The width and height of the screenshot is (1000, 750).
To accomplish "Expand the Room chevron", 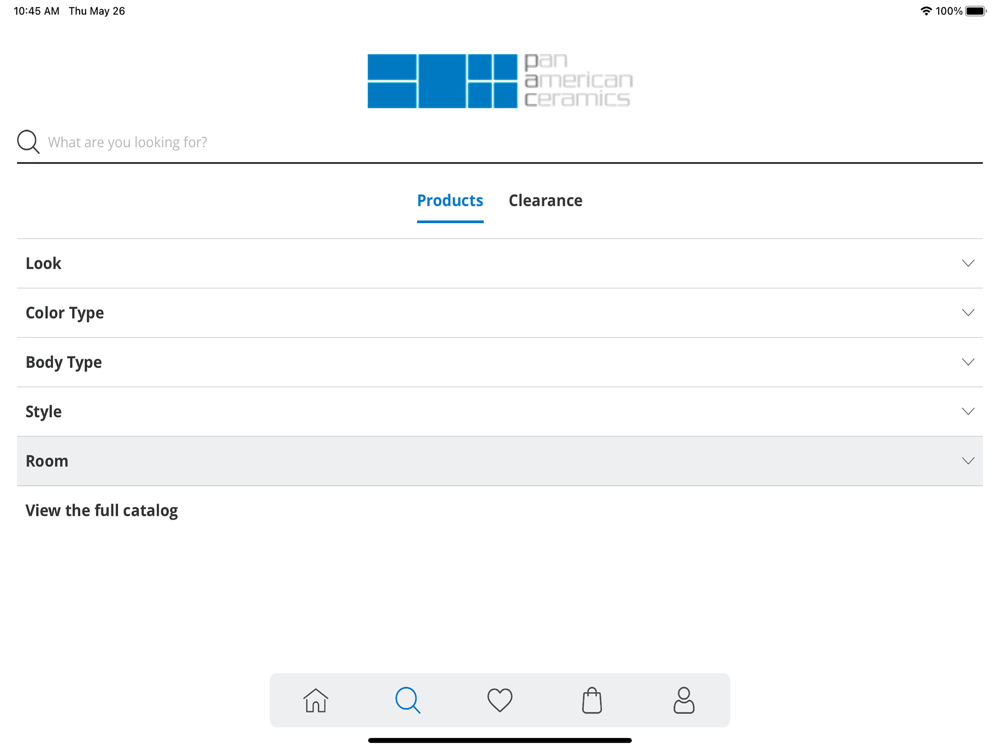I will 968,461.
